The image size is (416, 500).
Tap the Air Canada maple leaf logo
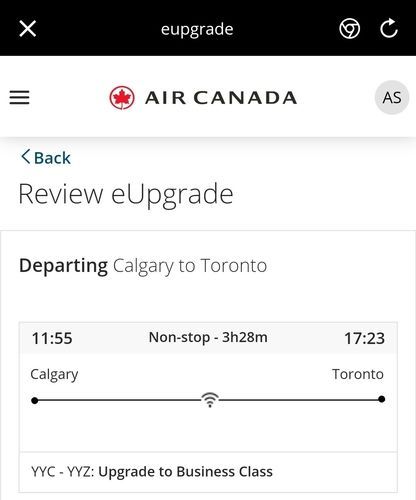(122, 98)
